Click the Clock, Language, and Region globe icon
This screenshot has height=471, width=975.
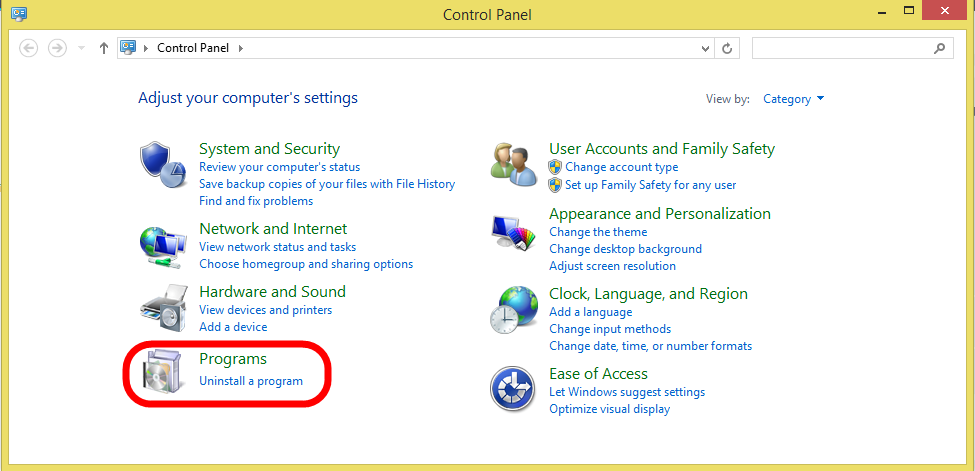click(514, 310)
